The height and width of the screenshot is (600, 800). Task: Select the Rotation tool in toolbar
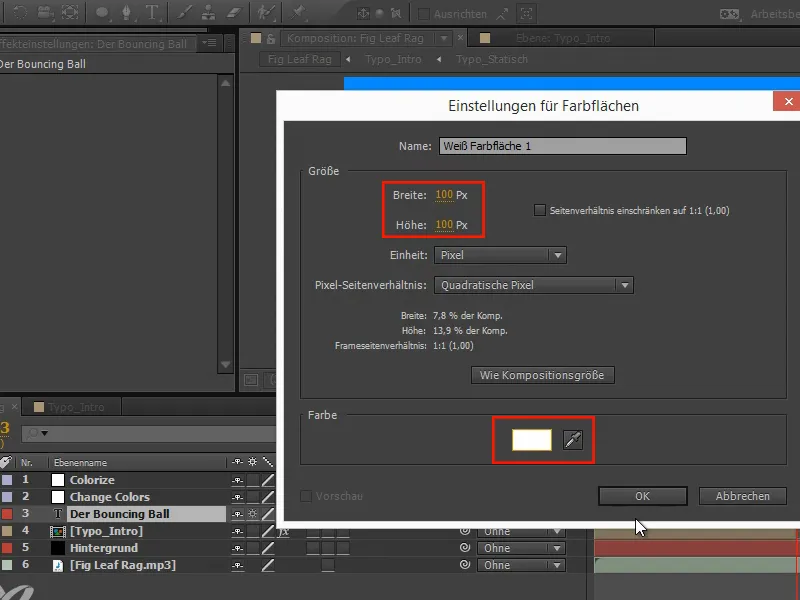point(20,12)
